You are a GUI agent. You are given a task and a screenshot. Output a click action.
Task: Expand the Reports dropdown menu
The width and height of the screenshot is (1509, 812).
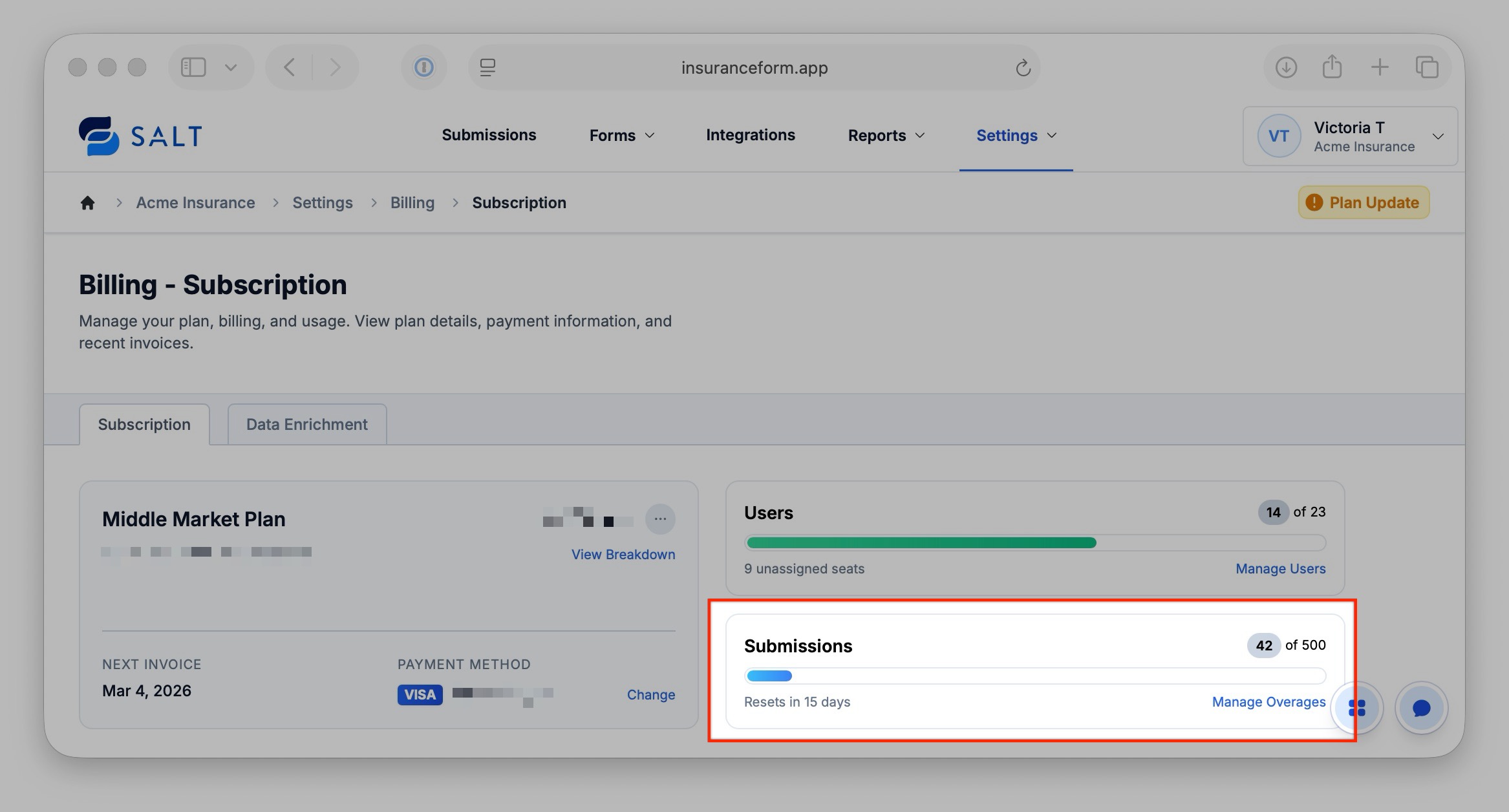[886, 136]
